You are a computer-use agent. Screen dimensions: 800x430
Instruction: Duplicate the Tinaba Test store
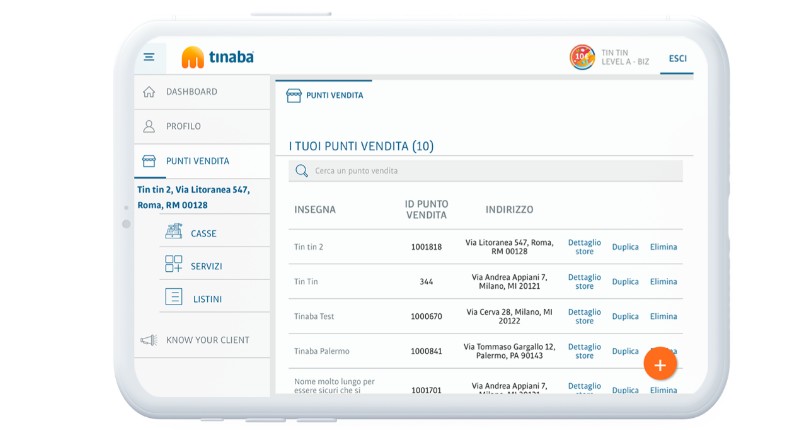(625, 316)
